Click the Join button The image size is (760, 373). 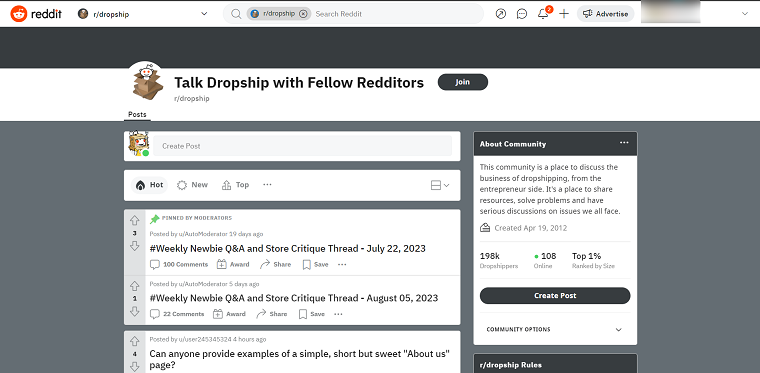tap(462, 82)
